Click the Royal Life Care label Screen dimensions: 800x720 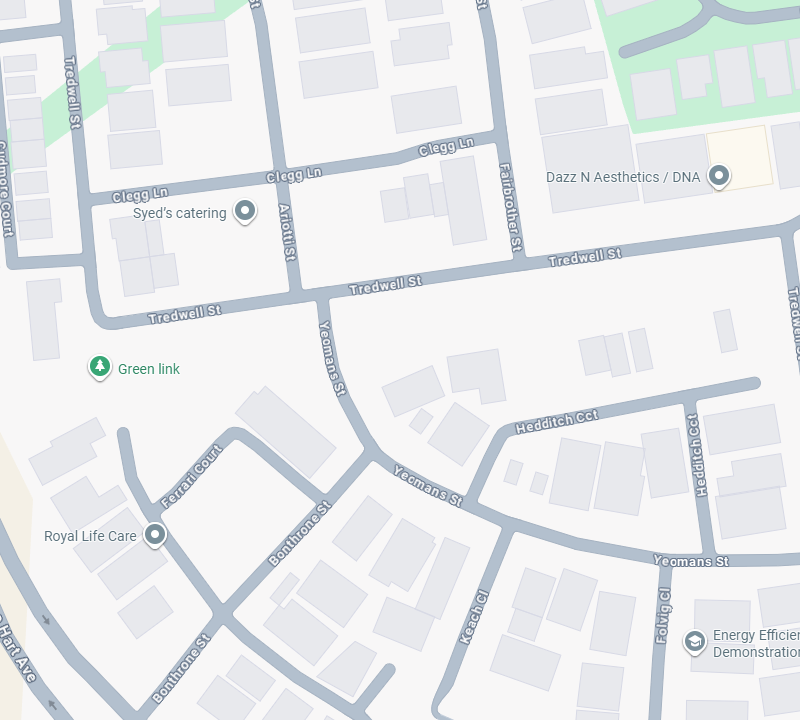click(90, 536)
